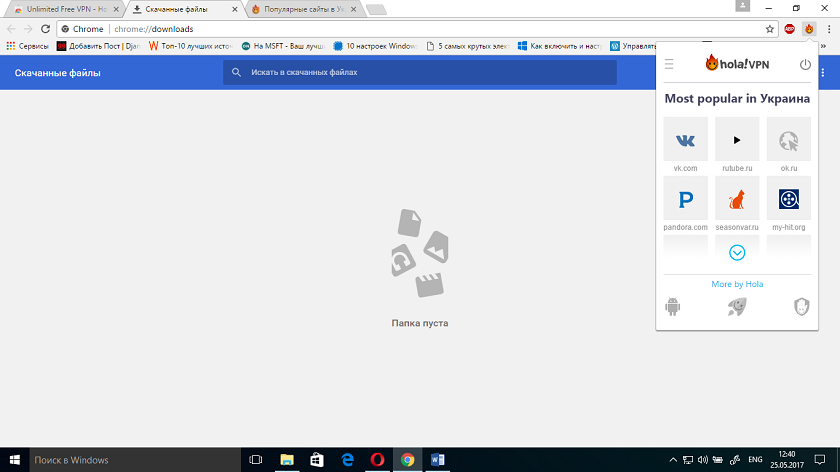
Task: Select the pandora.com site tile
Action: [x=685, y=199]
